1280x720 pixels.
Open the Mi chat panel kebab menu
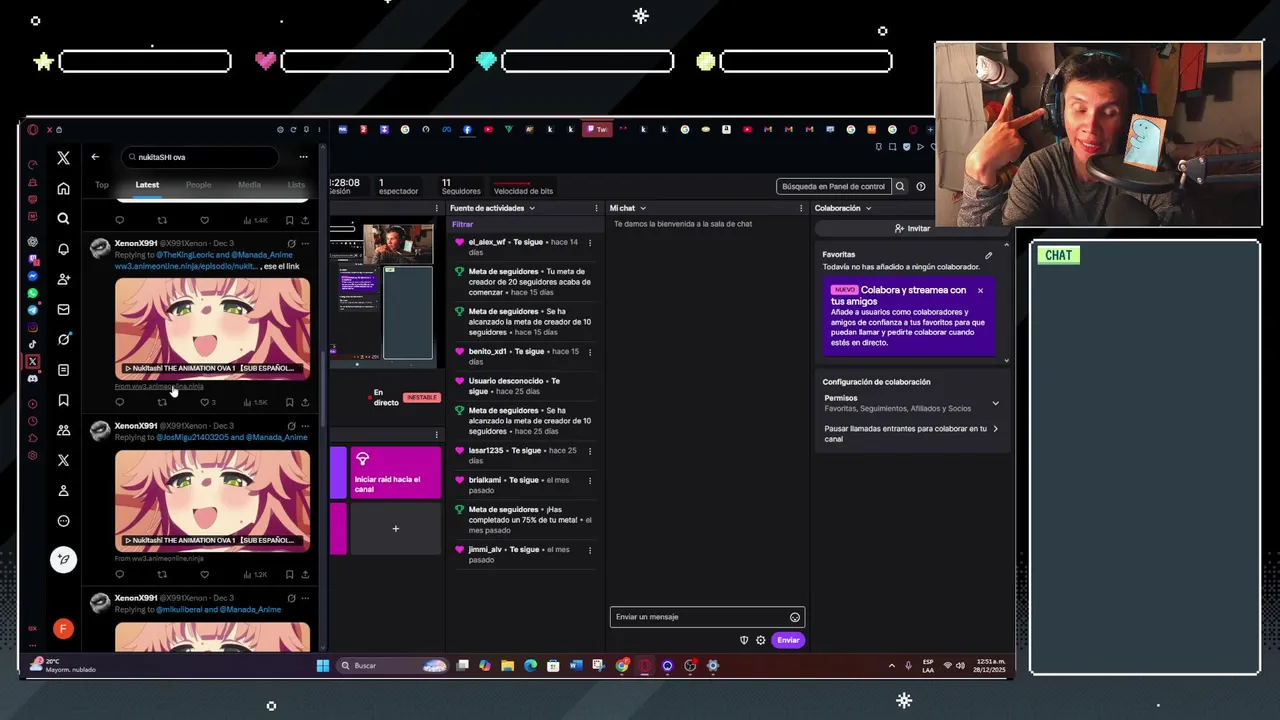pyautogui.click(x=801, y=208)
